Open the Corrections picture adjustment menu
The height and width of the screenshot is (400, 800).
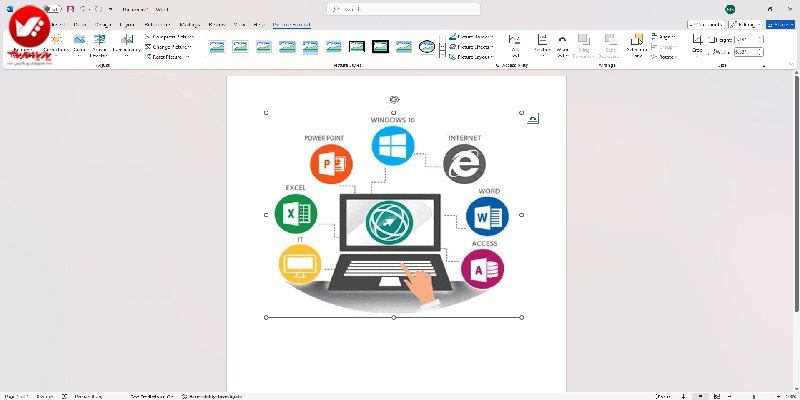56,45
